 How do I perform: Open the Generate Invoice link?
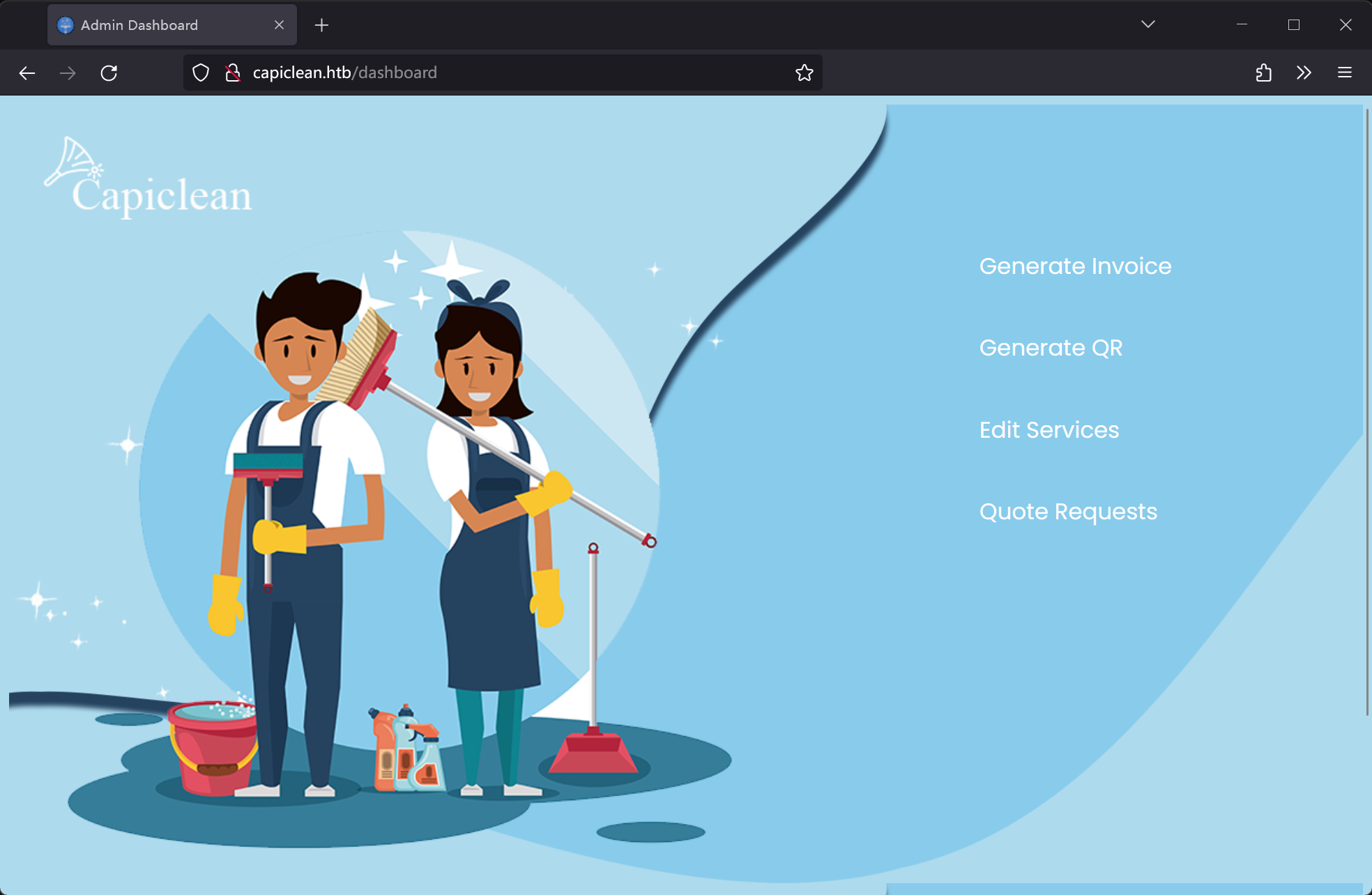(x=1075, y=266)
